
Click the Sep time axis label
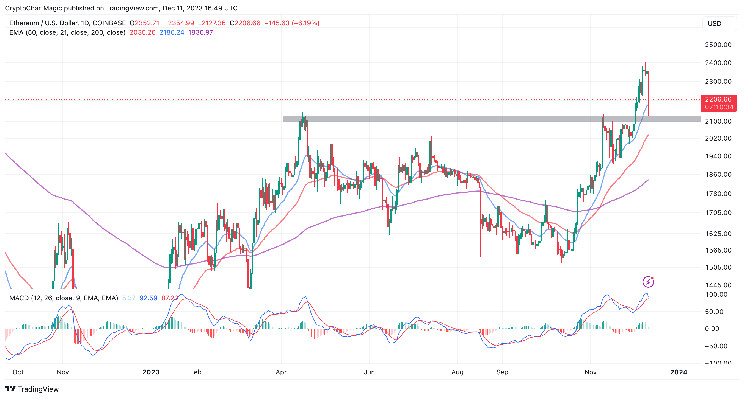click(502, 372)
